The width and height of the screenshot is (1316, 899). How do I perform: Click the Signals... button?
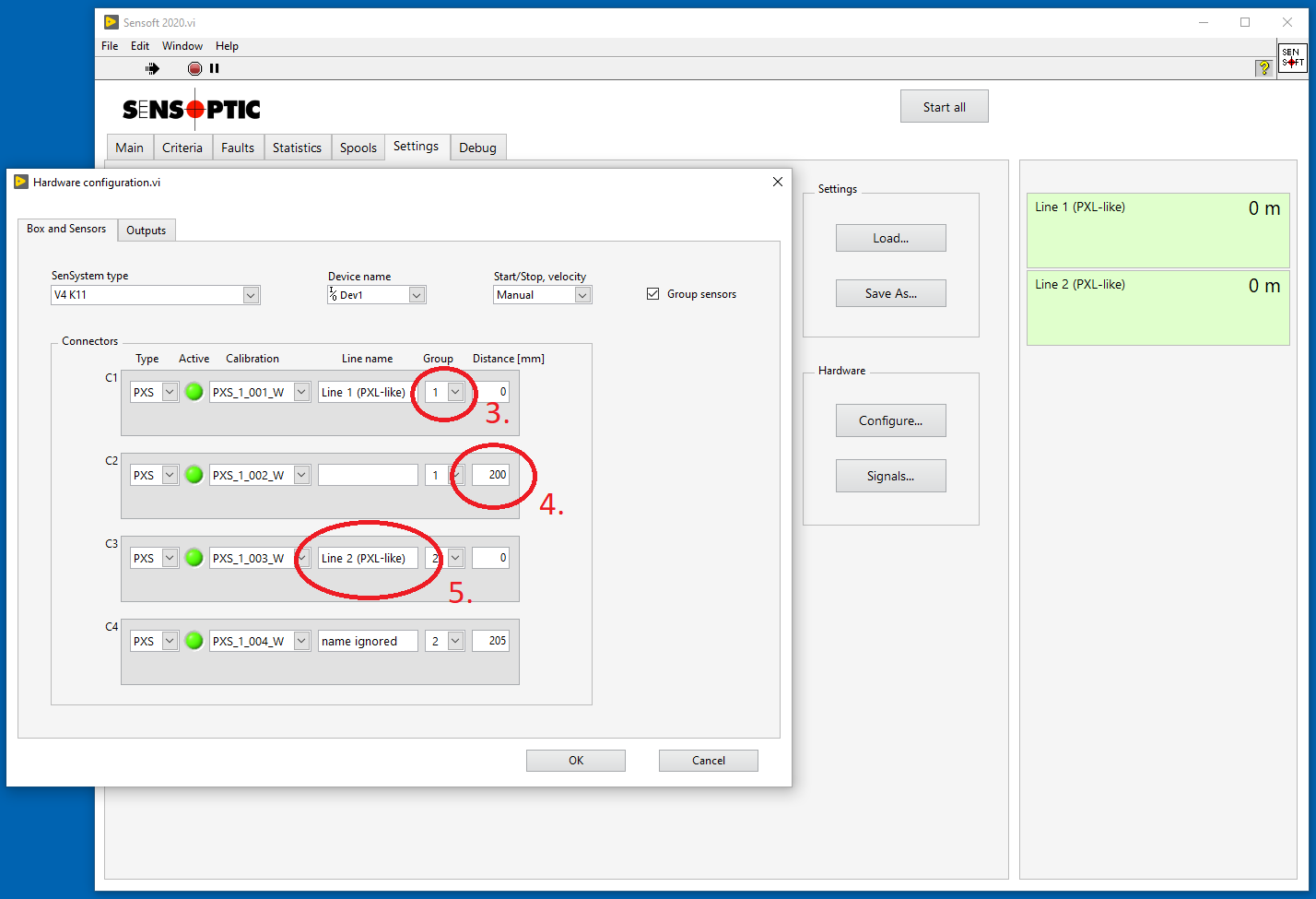click(x=891, y=476)
